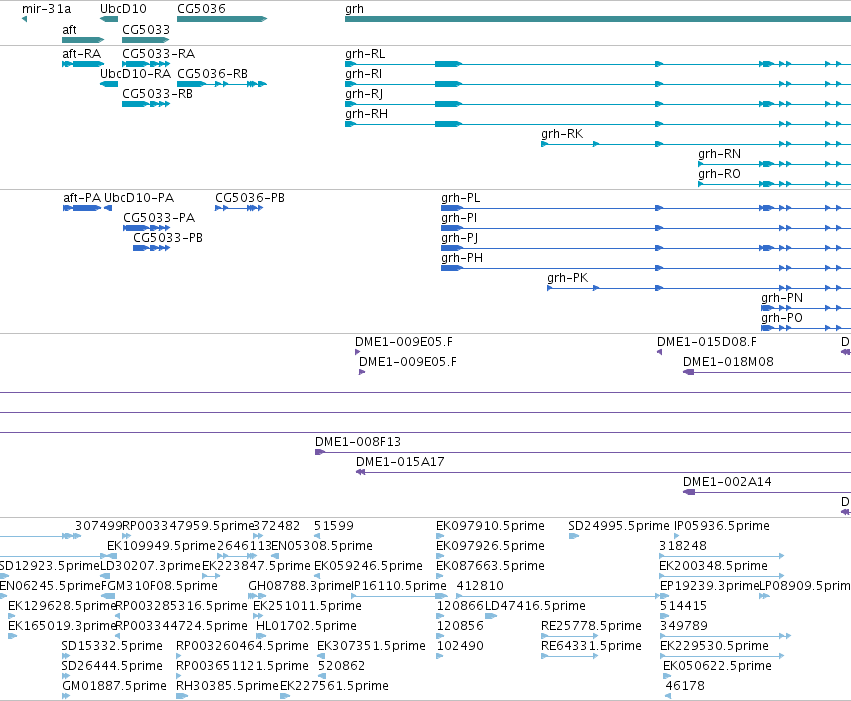The height and width of the screenshot is (701, 851).
Task: Select the 412810 EST label
Action: pyautogui.click(x=480, y=587)
